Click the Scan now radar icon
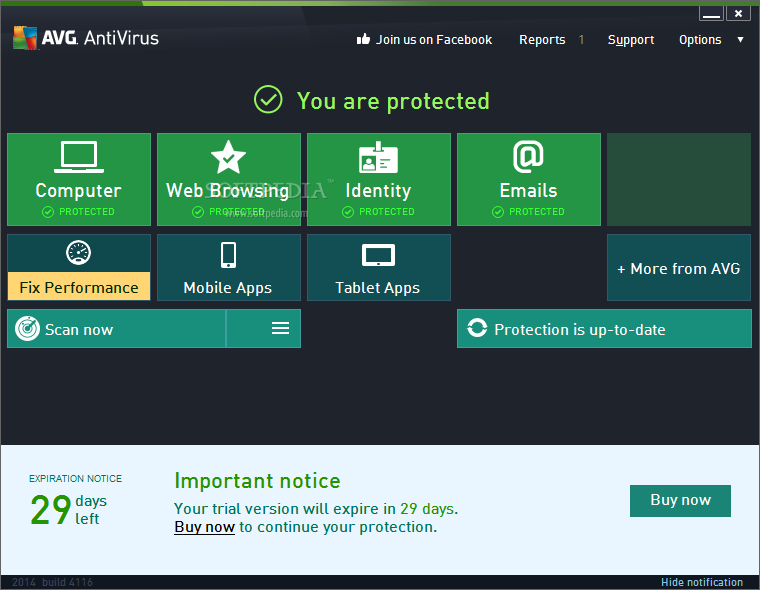760x590 pixels. [x=27, y=329]
